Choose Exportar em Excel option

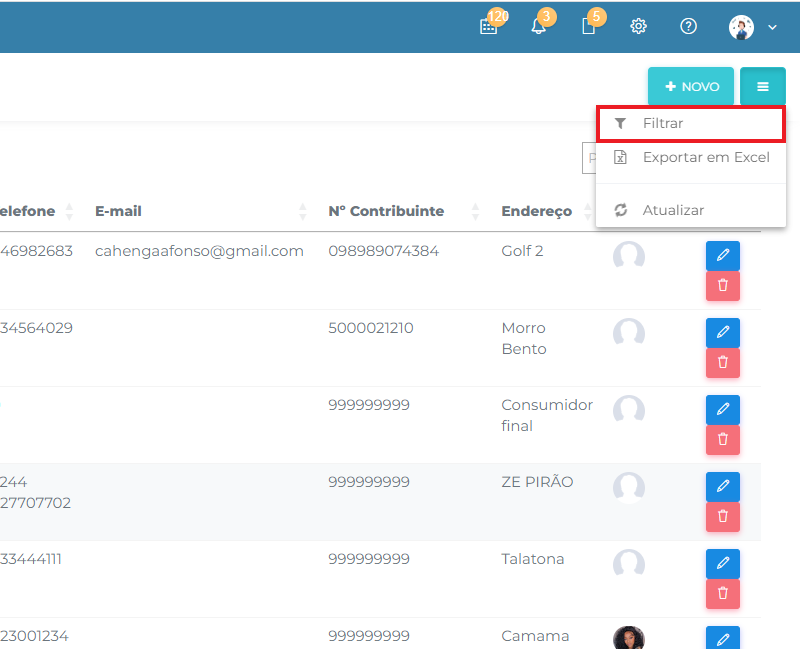[x=705, y=157]
